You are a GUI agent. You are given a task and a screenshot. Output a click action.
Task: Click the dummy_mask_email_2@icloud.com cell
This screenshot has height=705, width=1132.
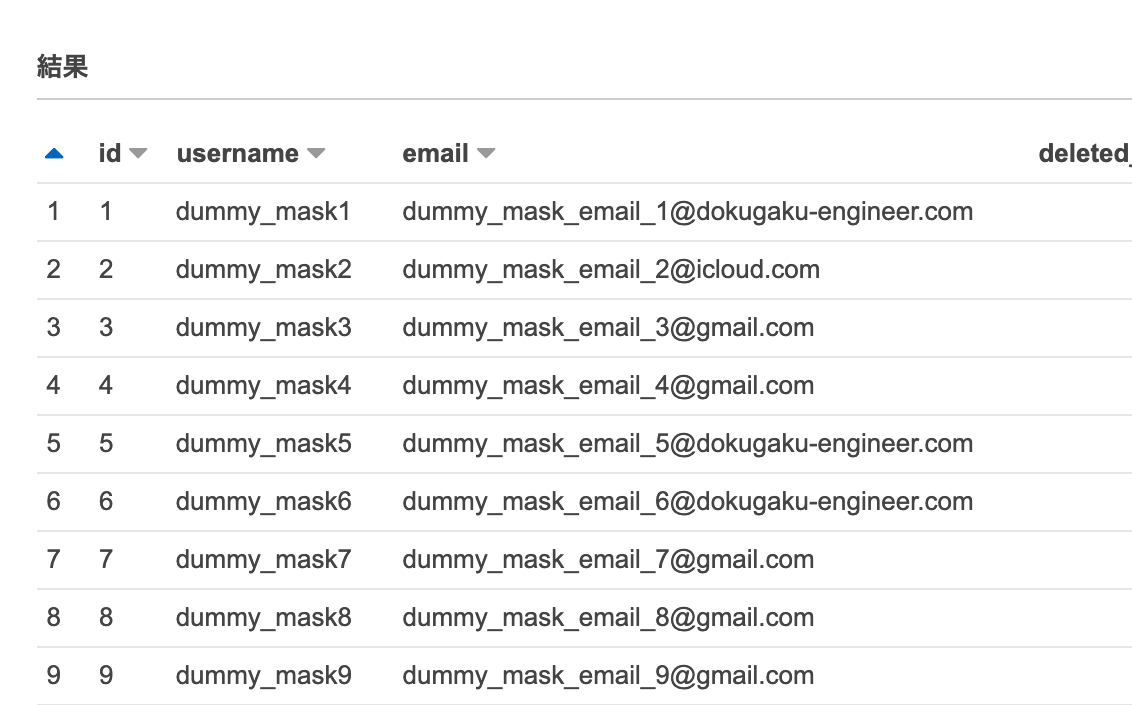point(611,270)
